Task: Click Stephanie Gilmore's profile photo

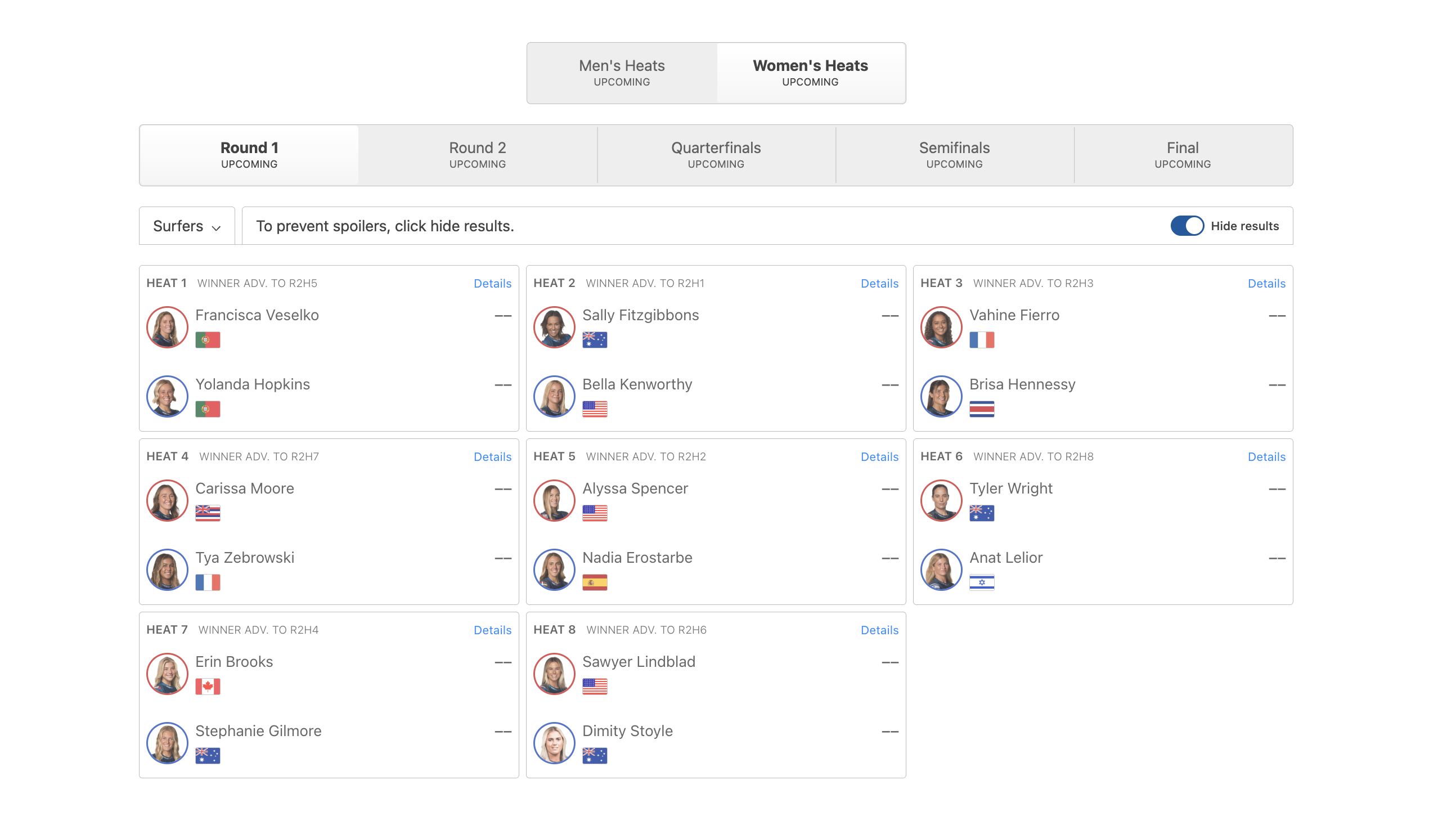Action: (x=167, y=743)
